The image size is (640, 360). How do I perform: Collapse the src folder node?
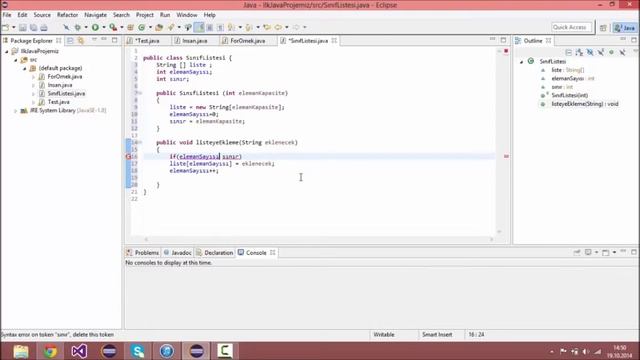point(16,60)
